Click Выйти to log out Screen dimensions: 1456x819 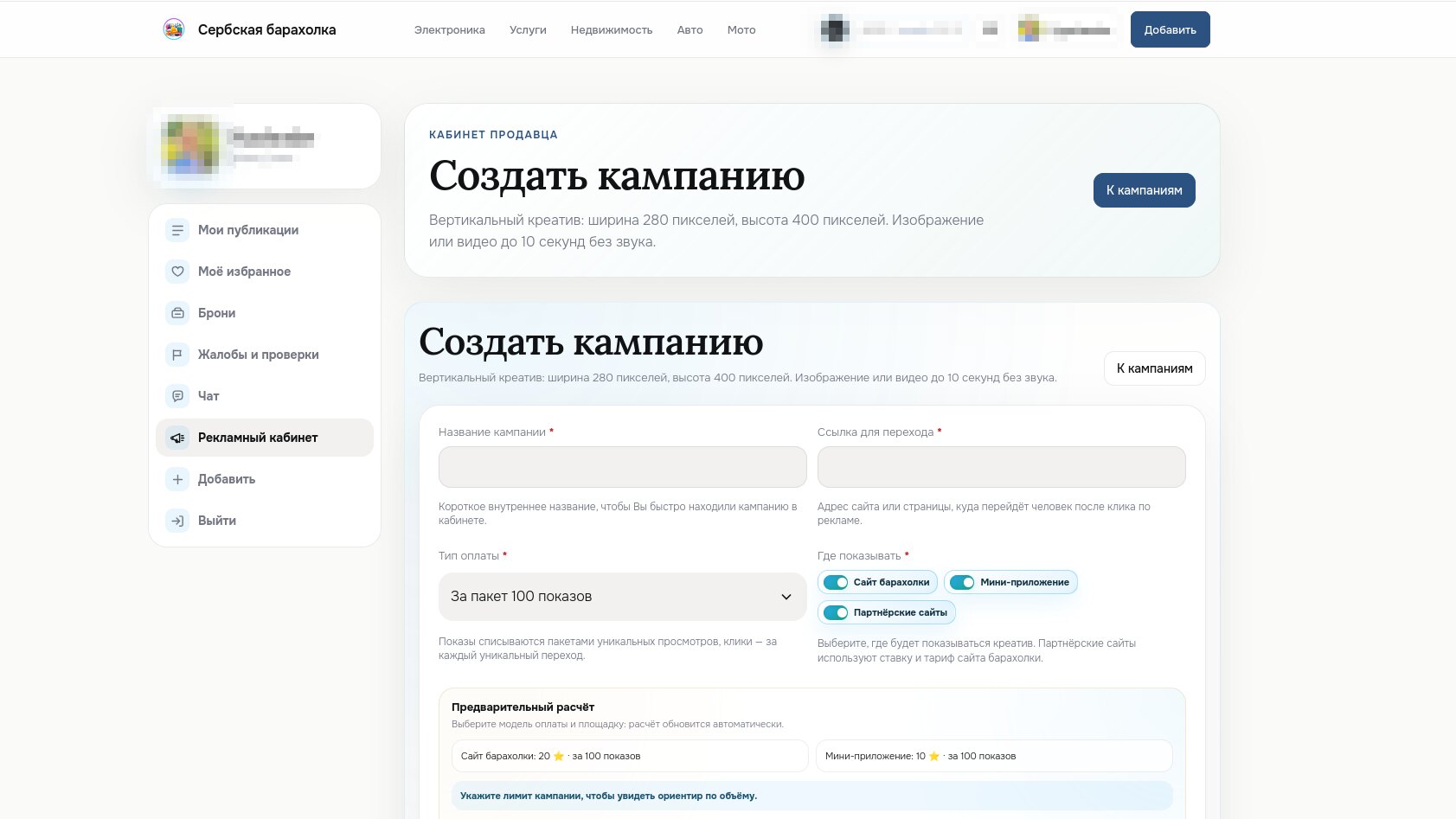pyautogui.click(x=265, y=521)
